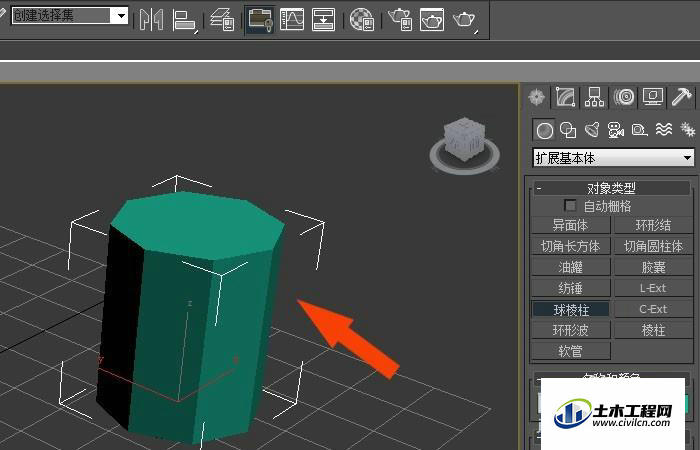Click the C-Ext button
The image size is (700, 450).
[654, 309]
